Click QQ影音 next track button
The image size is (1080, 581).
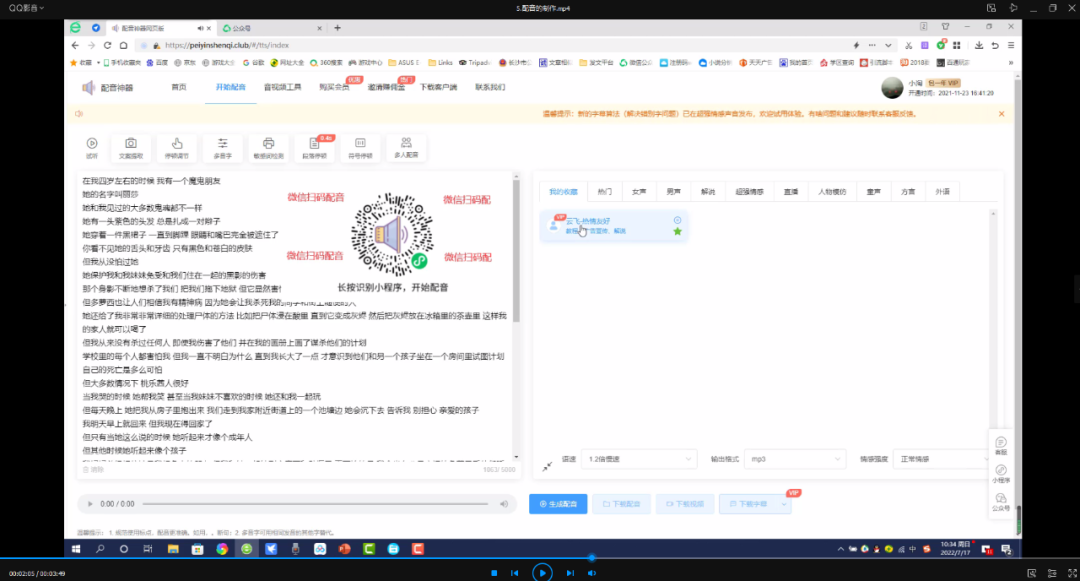(x=570, y=573)
